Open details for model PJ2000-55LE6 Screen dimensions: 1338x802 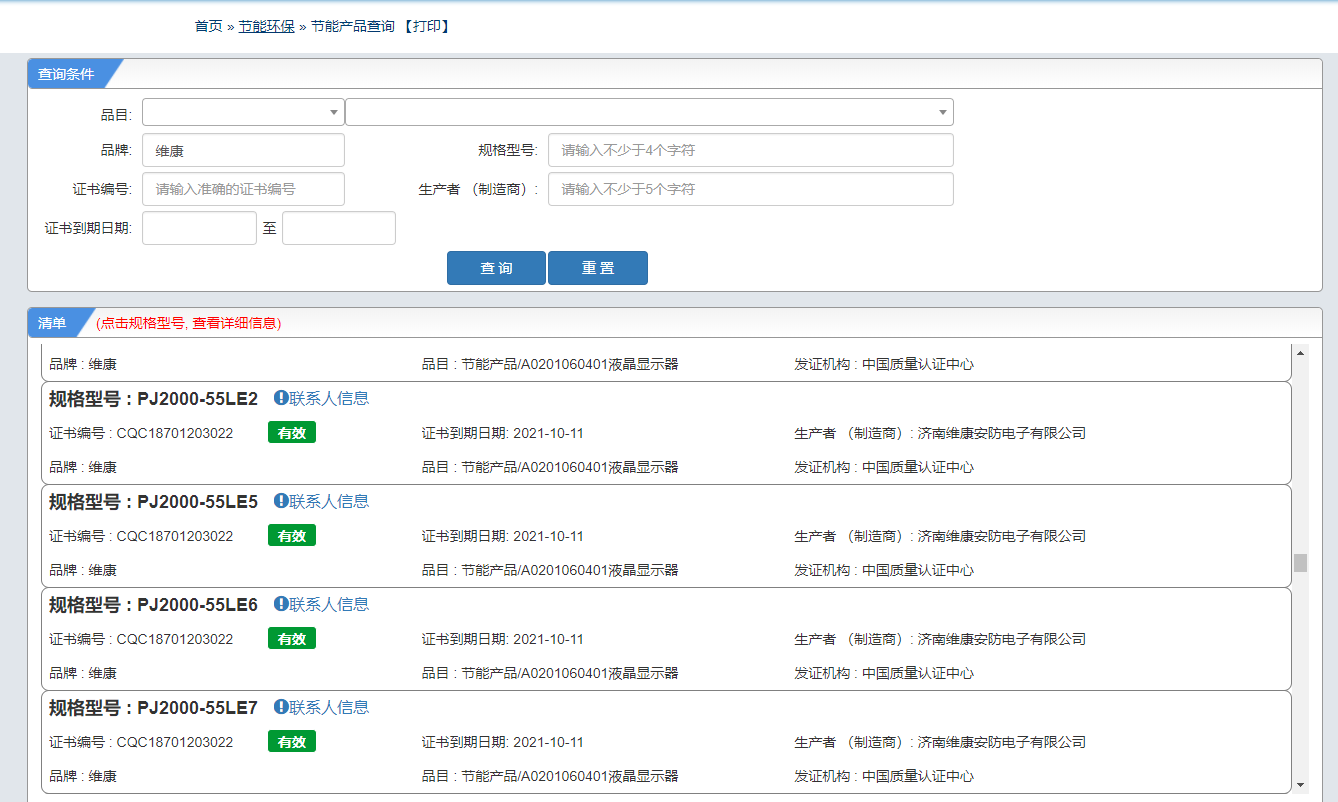click(x=197, y=605)
